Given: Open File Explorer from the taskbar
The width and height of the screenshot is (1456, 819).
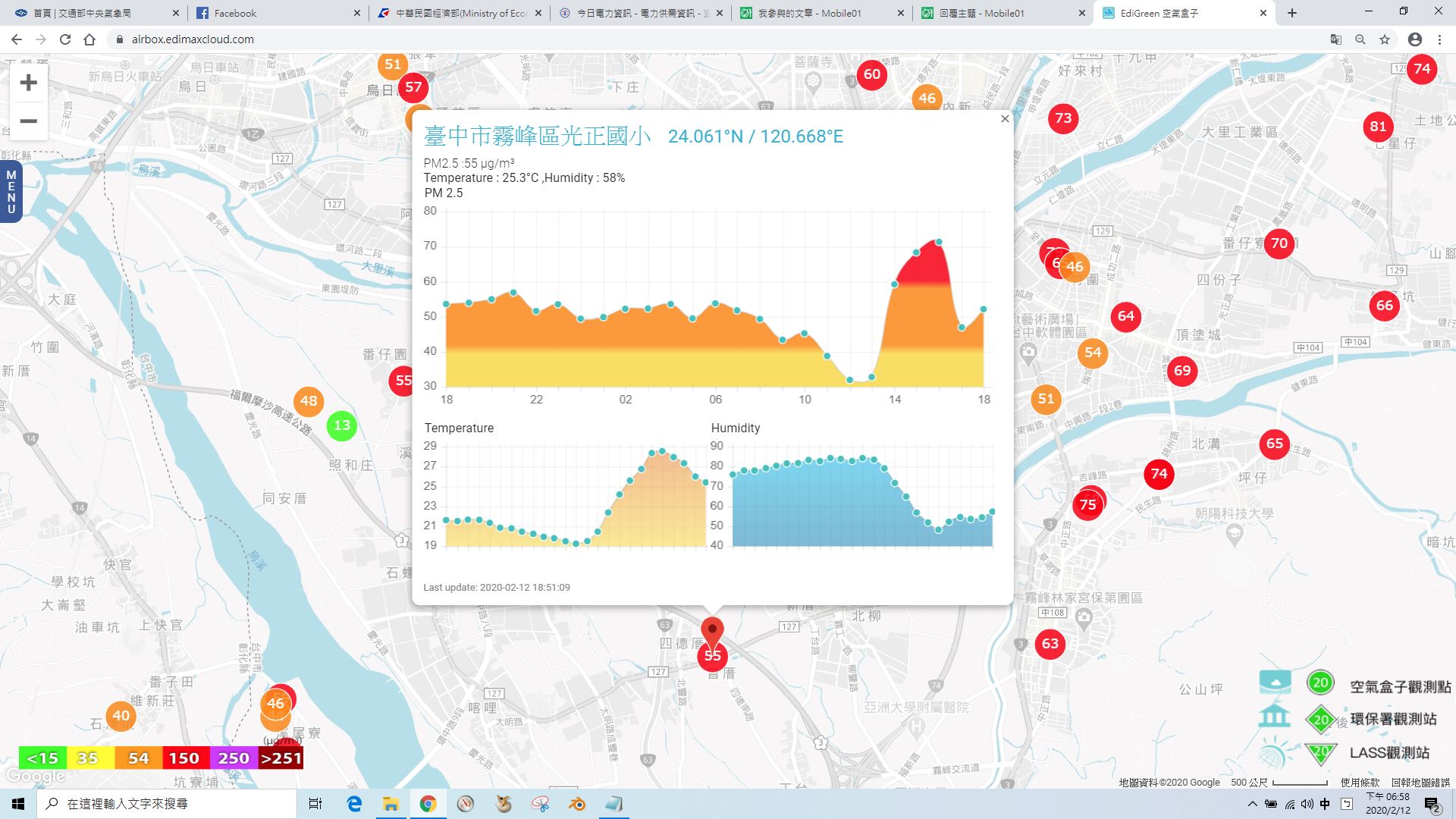Looking at the screenshot, I should coord(391,804).
